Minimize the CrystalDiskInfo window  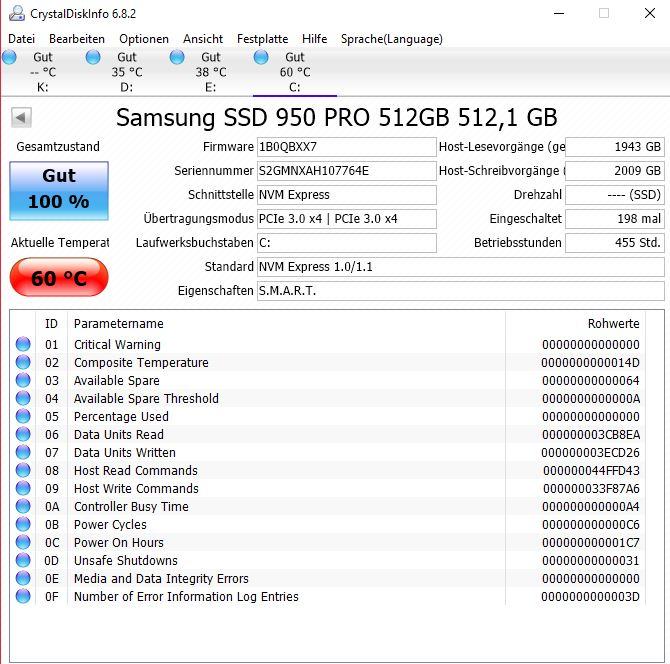pyautogui.click(x=559, y=13)
